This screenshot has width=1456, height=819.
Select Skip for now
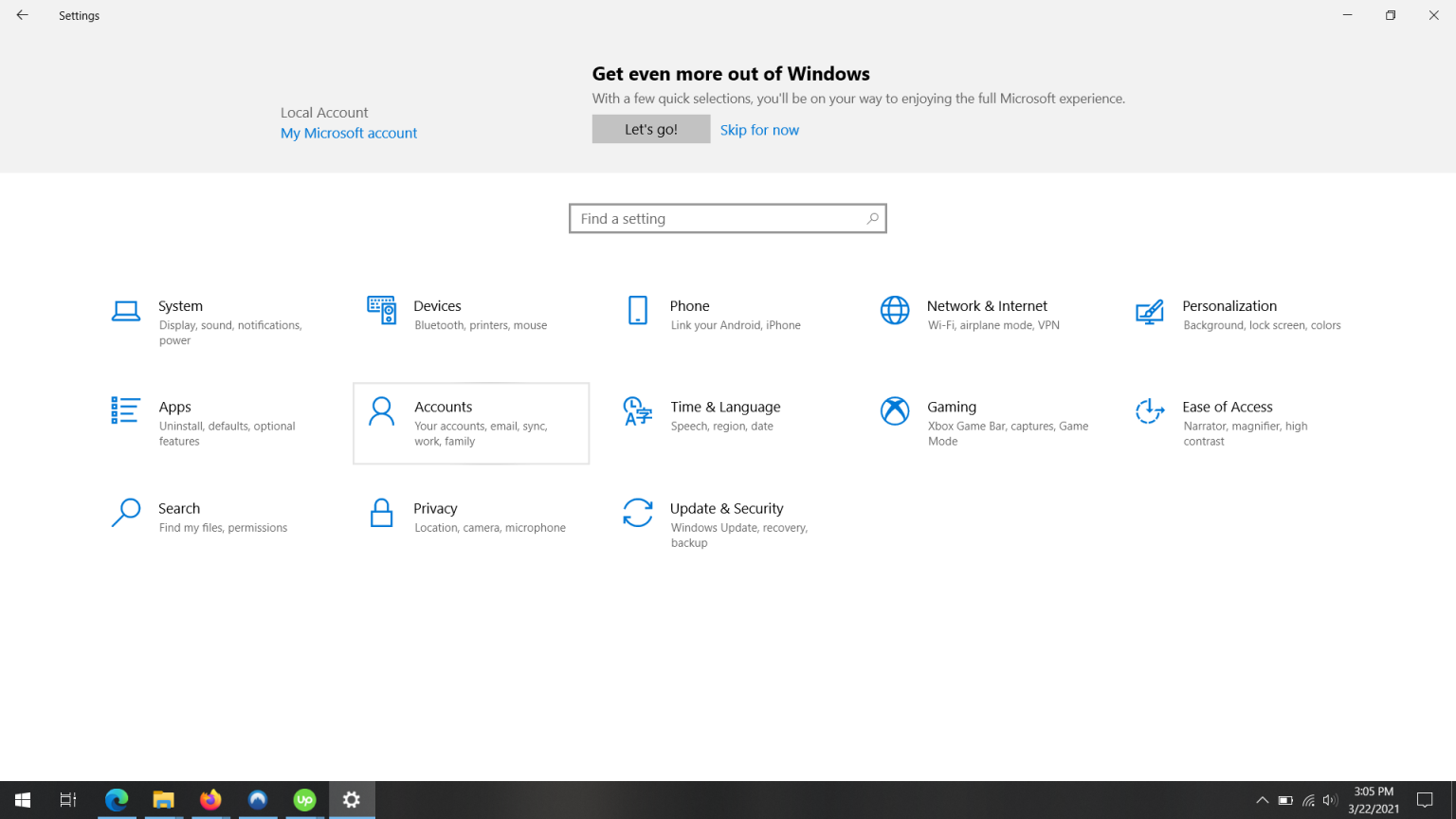[x=759, y=129]
